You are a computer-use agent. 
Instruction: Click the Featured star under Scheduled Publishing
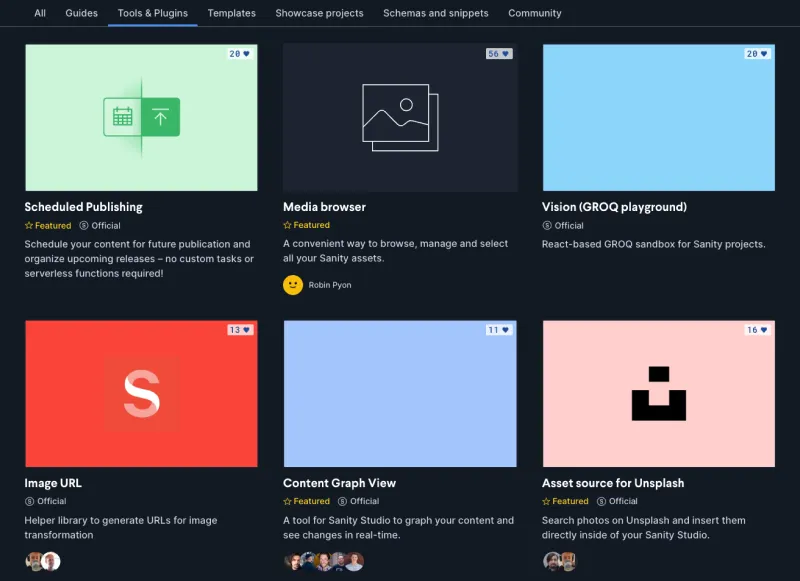[48, 225]
